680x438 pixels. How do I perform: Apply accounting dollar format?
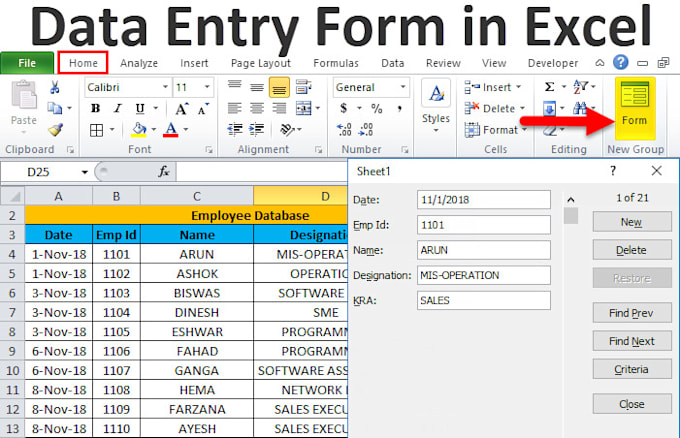pos(343,108)
